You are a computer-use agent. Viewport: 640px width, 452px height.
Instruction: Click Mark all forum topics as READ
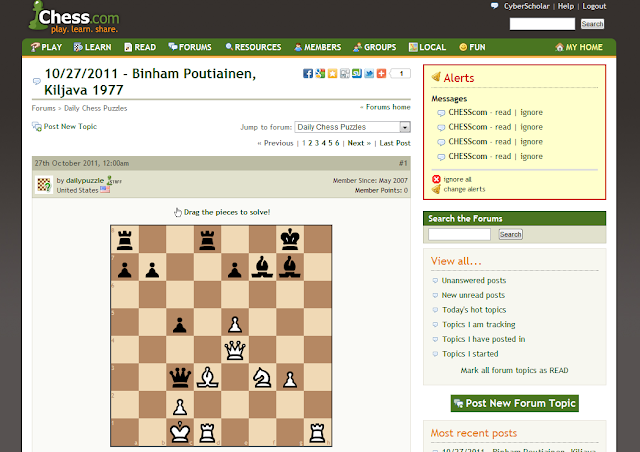514,370
